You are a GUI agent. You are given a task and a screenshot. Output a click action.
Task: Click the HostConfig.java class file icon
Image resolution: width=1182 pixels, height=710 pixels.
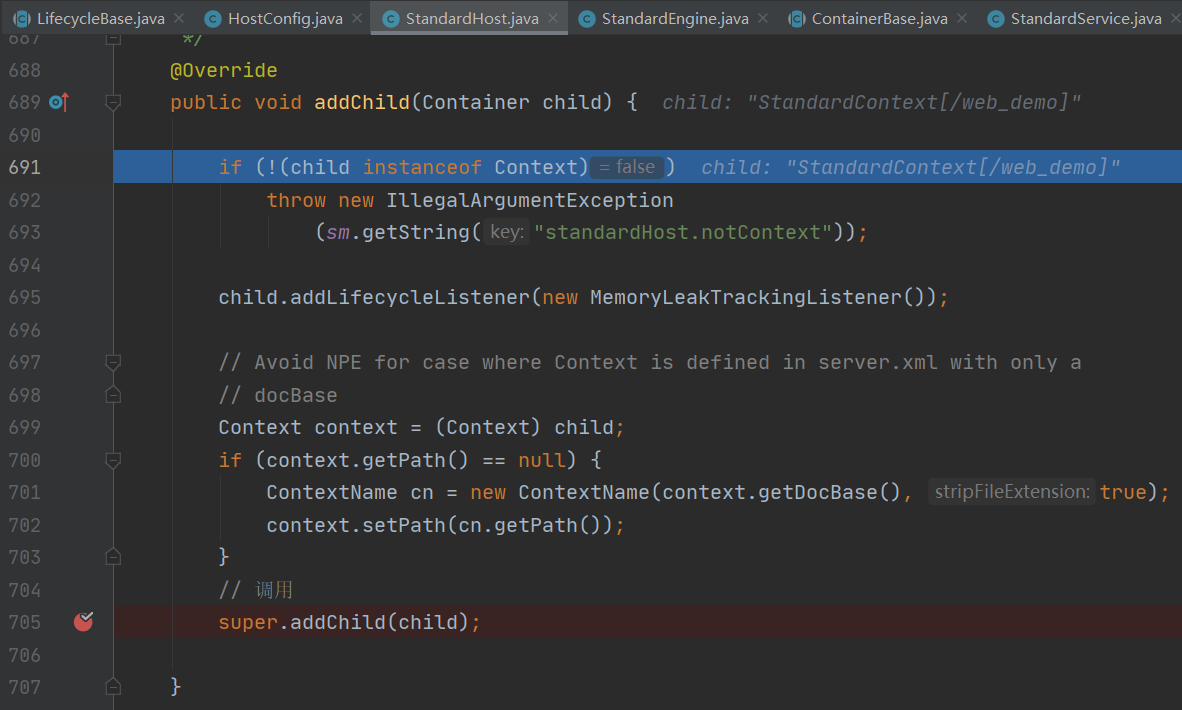[213, 19]
